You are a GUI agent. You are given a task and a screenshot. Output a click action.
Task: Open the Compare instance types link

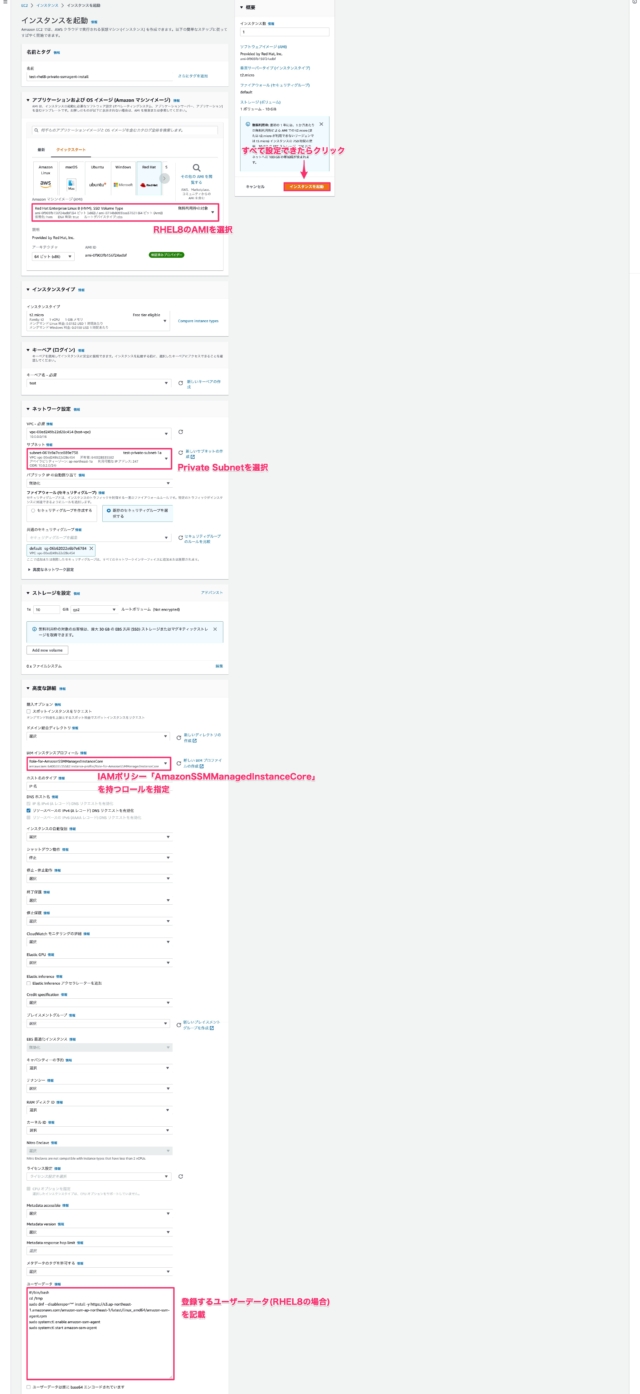pos(198,320)
